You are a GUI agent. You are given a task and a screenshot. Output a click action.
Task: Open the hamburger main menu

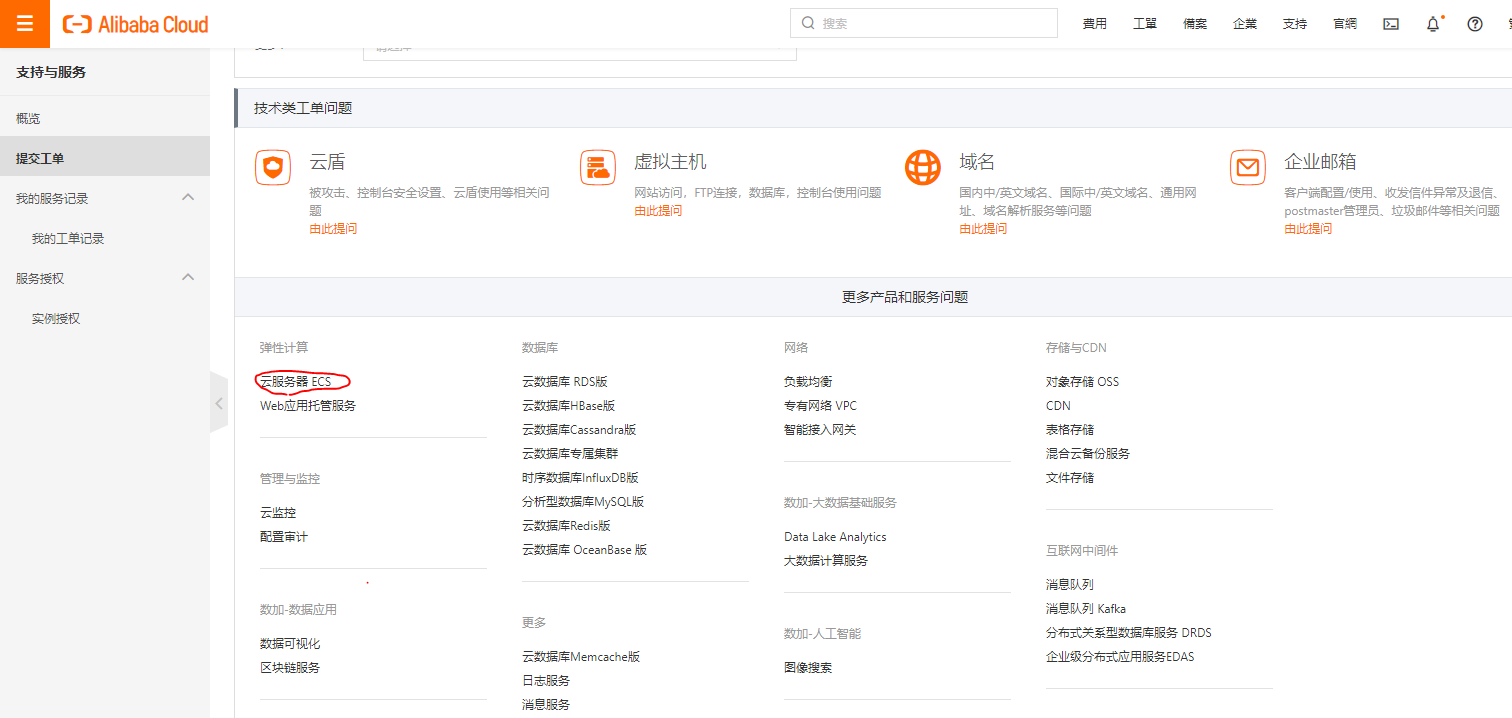[x=25, y=24]
